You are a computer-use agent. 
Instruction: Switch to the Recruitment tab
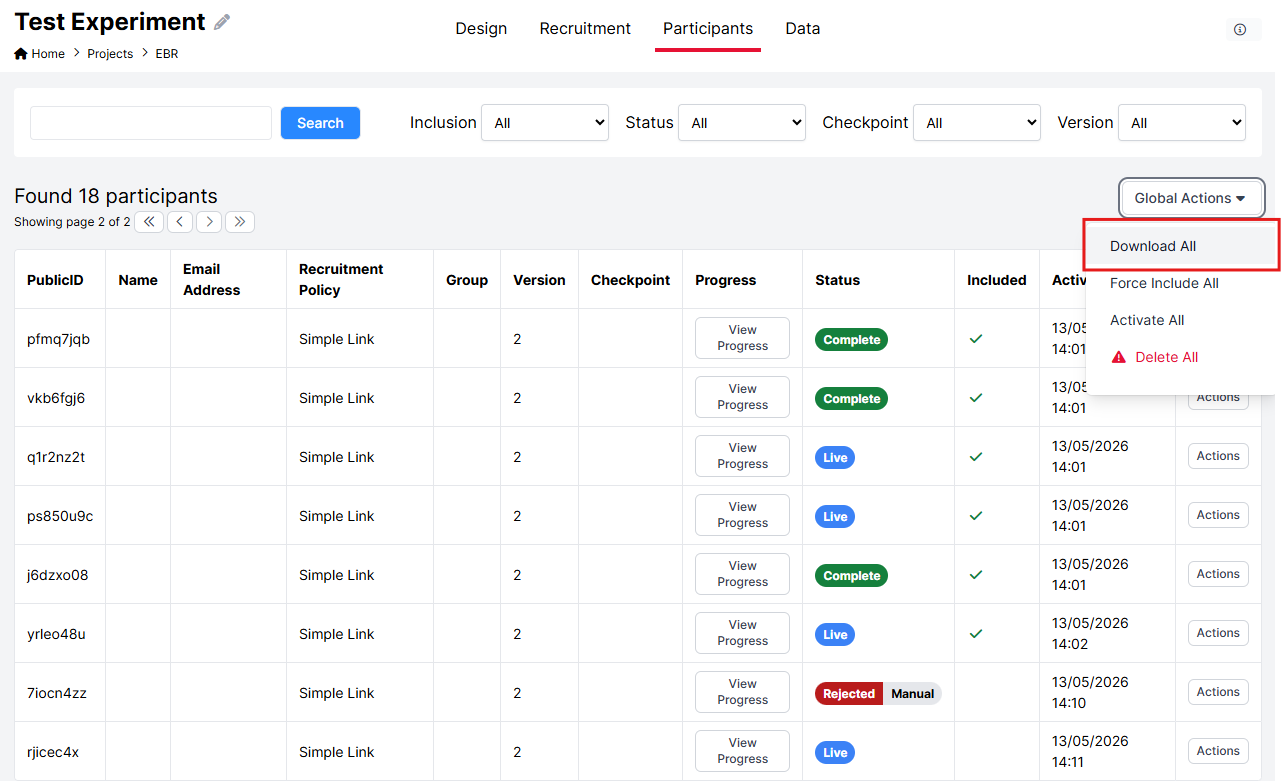(x=585, y=29)
